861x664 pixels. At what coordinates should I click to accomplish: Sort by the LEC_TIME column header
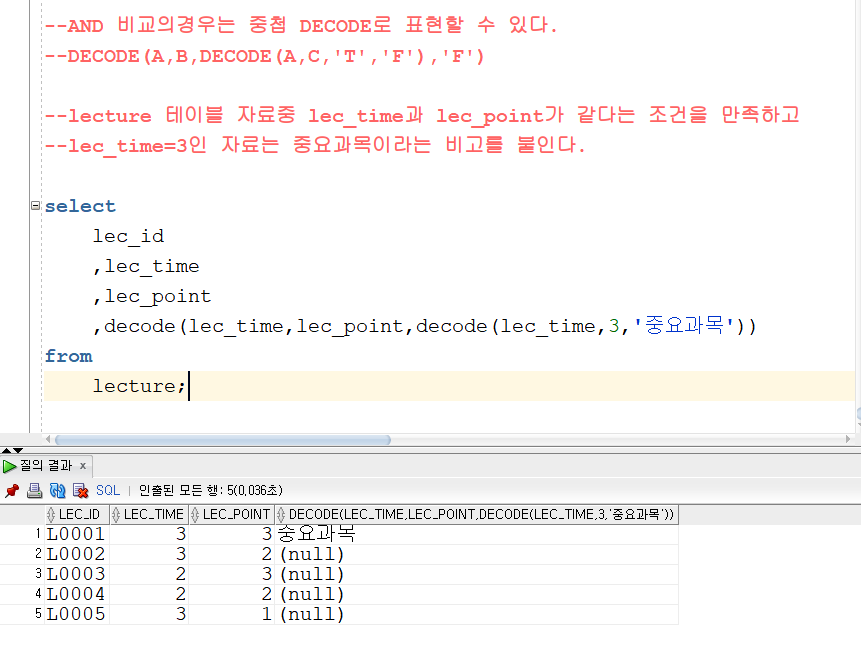coord(149,515)
